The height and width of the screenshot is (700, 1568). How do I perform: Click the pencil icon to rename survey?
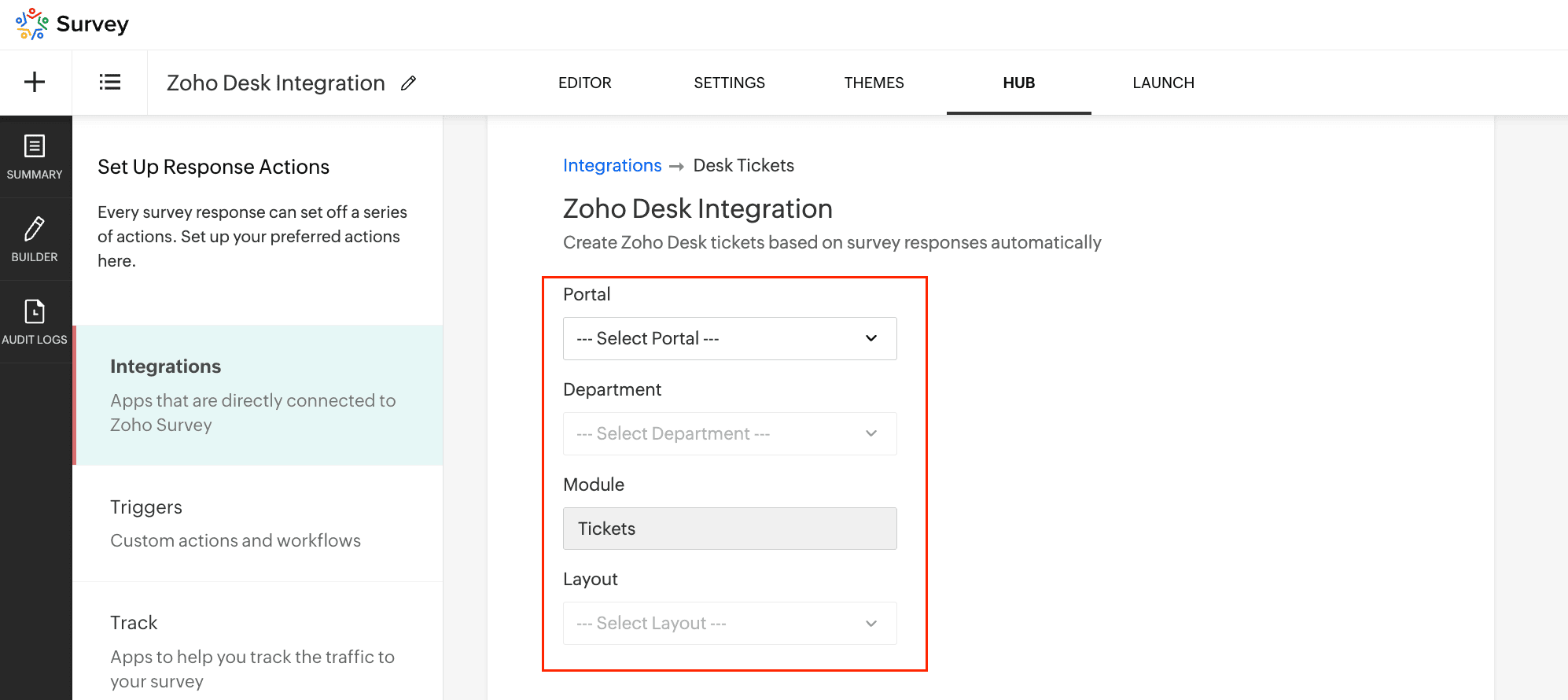408,83
